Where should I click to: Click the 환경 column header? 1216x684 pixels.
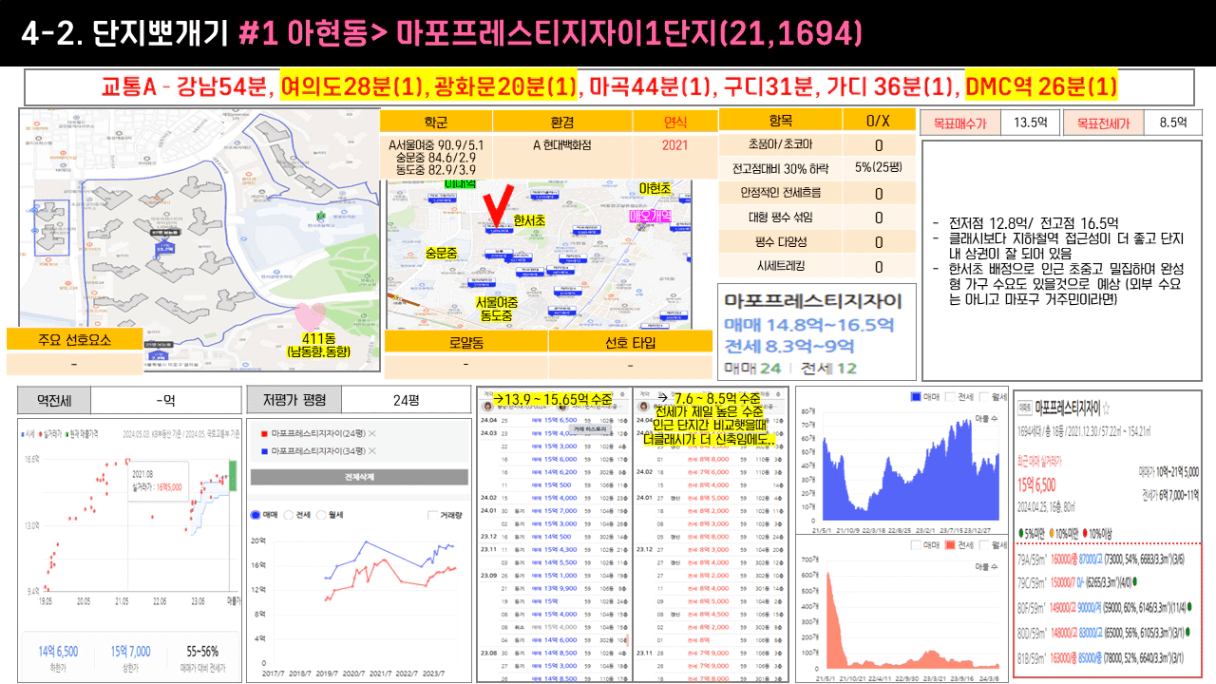click(562, 121)
